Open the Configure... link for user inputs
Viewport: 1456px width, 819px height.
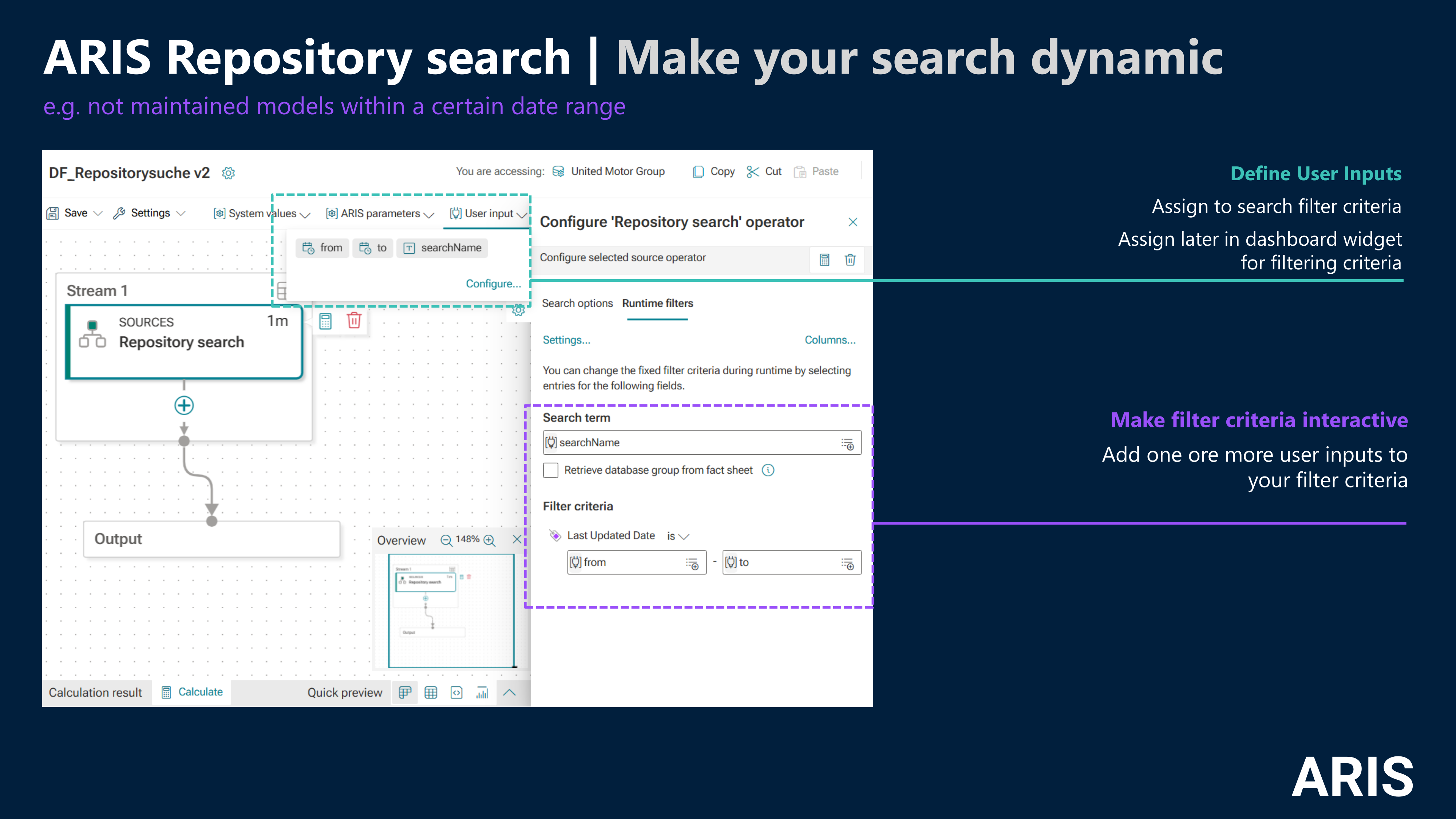pyautogui.click(x=493, y=284)
